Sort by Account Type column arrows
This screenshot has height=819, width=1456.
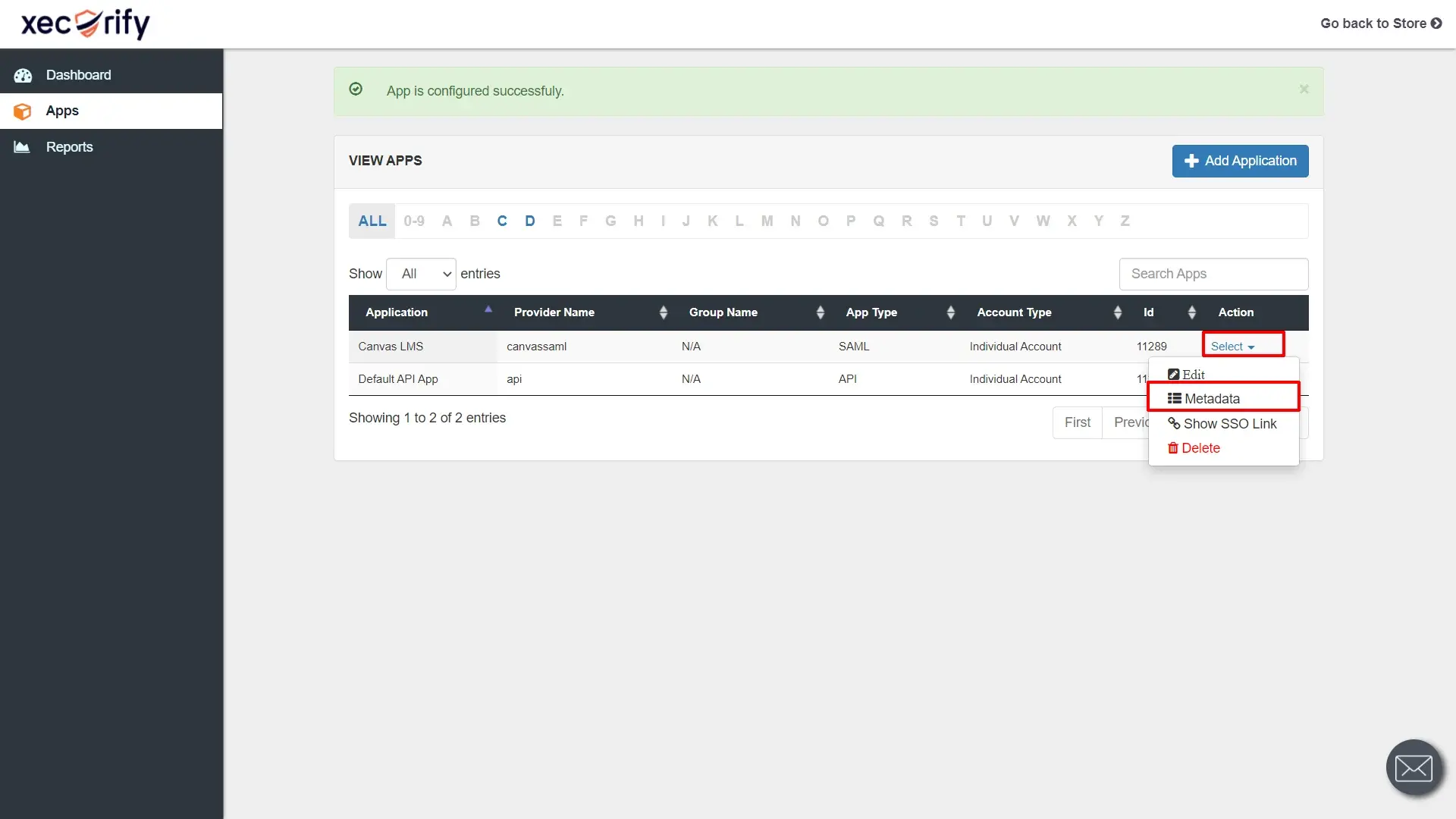coord(1118,312)
